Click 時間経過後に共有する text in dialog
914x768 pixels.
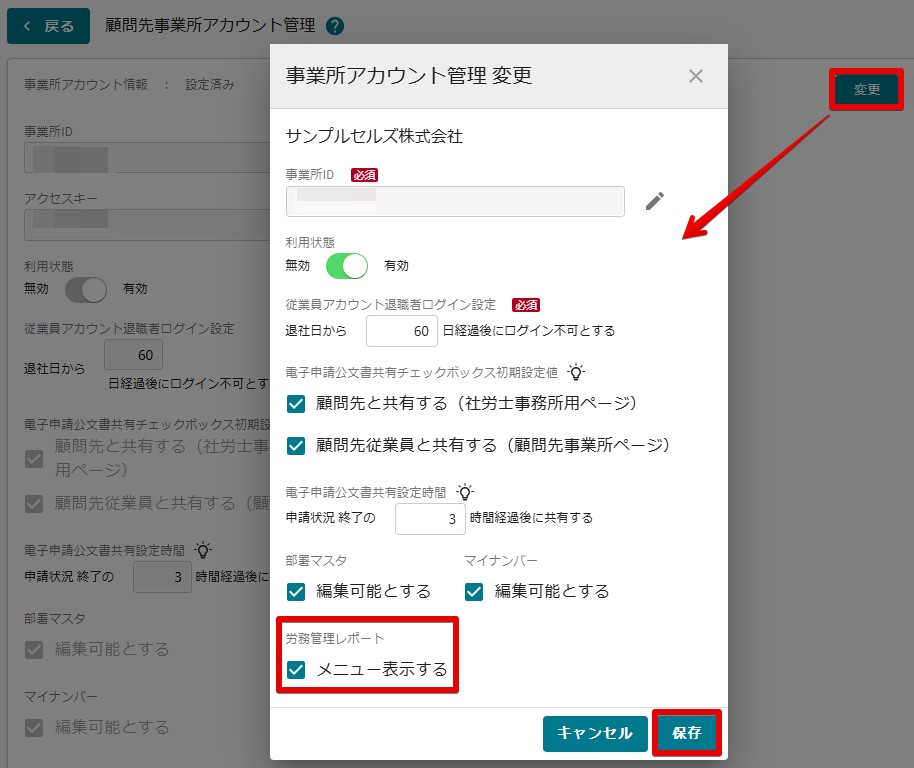point(531,518)
